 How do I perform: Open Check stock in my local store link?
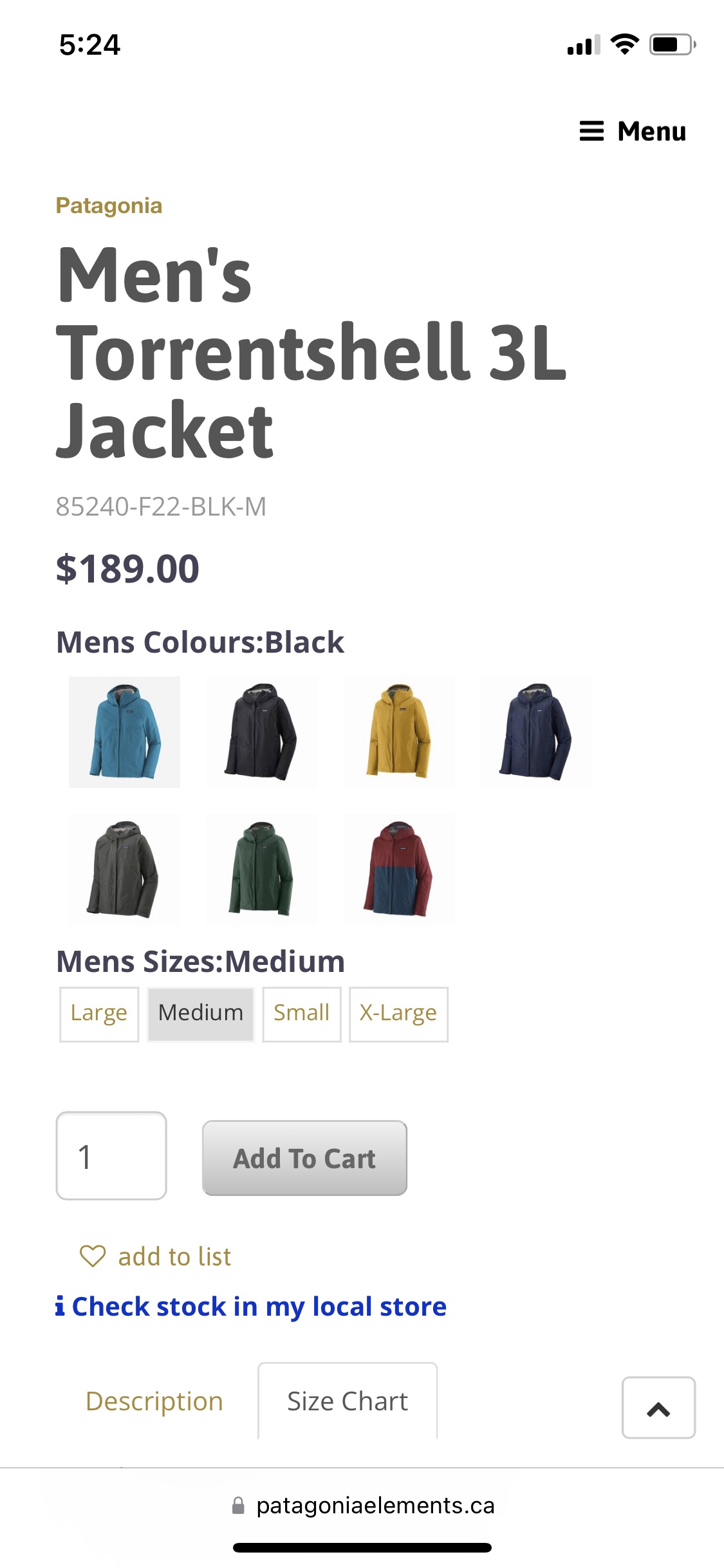[259, 1307]
